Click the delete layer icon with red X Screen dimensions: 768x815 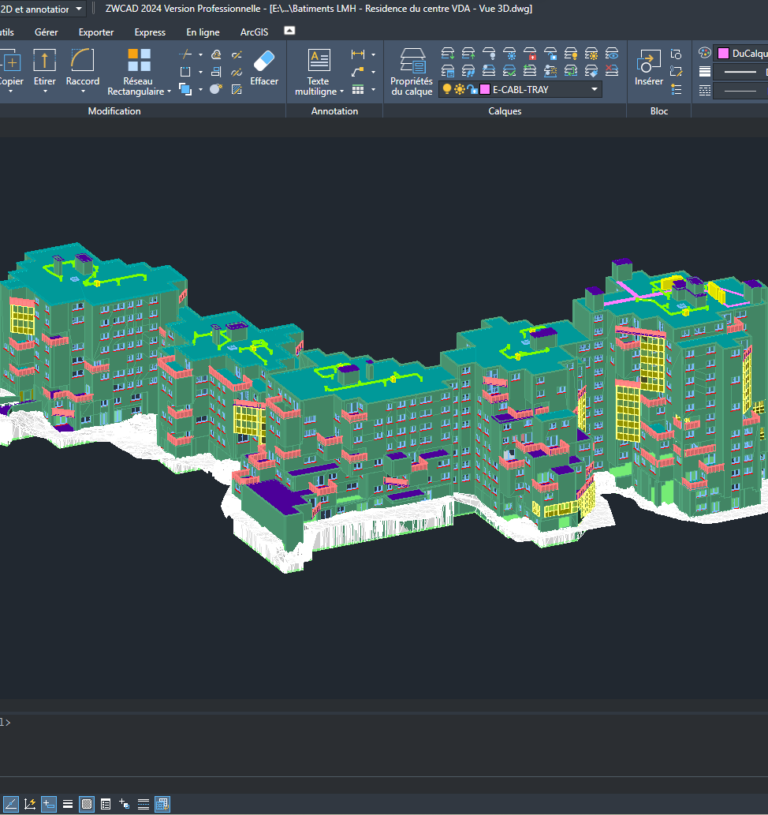click(612, 71)
